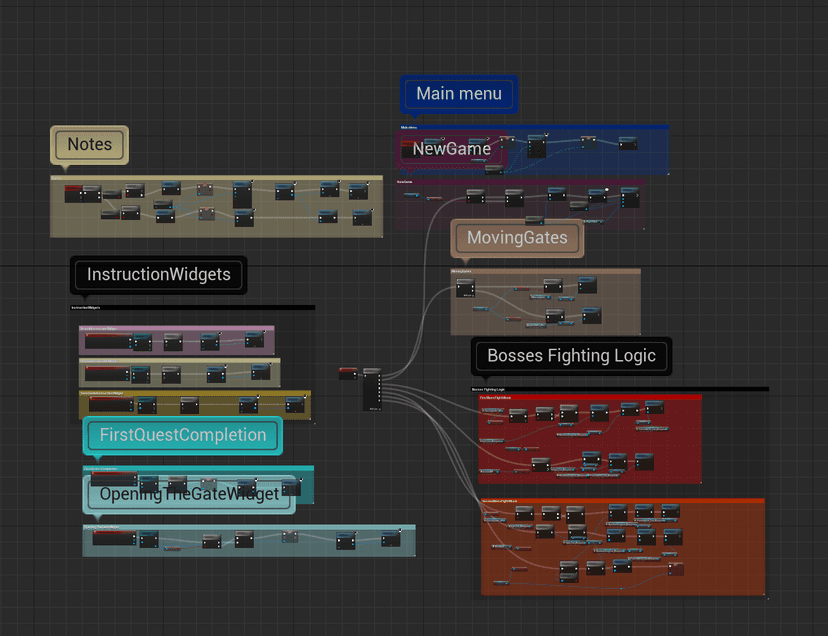Select the Main menu comment bubble
Image resolution: width=828 pixels, height=636 pixels.
458,94
